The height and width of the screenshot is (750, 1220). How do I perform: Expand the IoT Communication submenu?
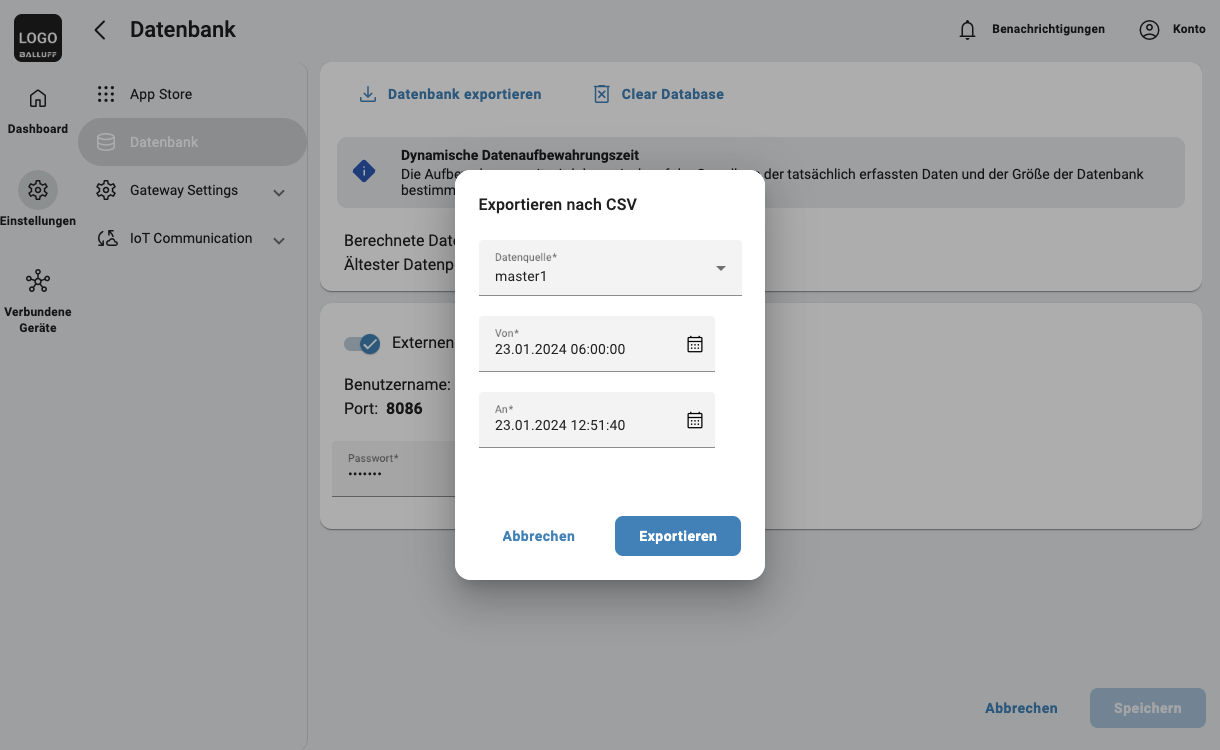(x=279, y=240)
